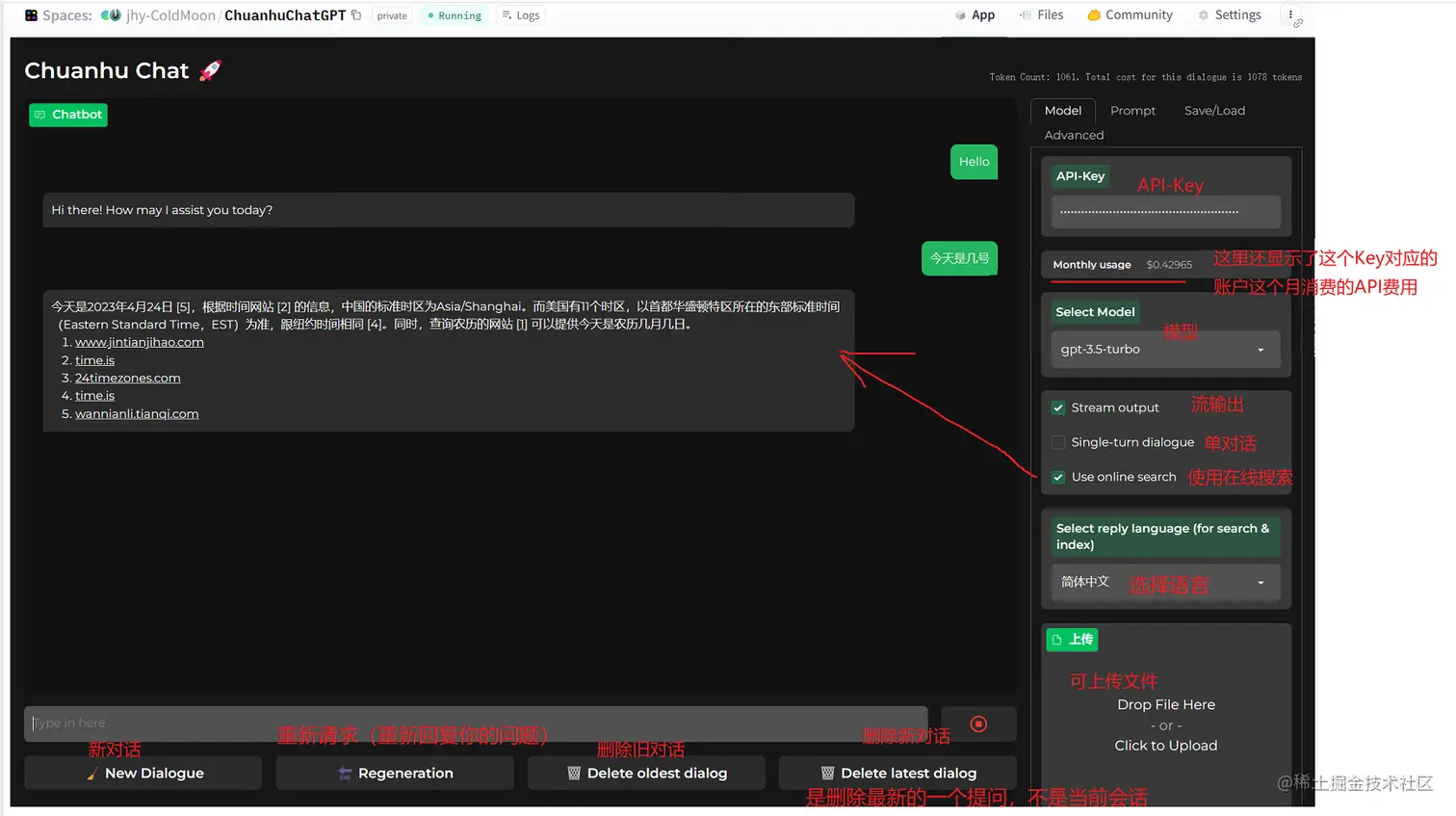This screenshot has height=816, width=1456.
Task: Open the space Settings
Action: [x=1230, y=15]
